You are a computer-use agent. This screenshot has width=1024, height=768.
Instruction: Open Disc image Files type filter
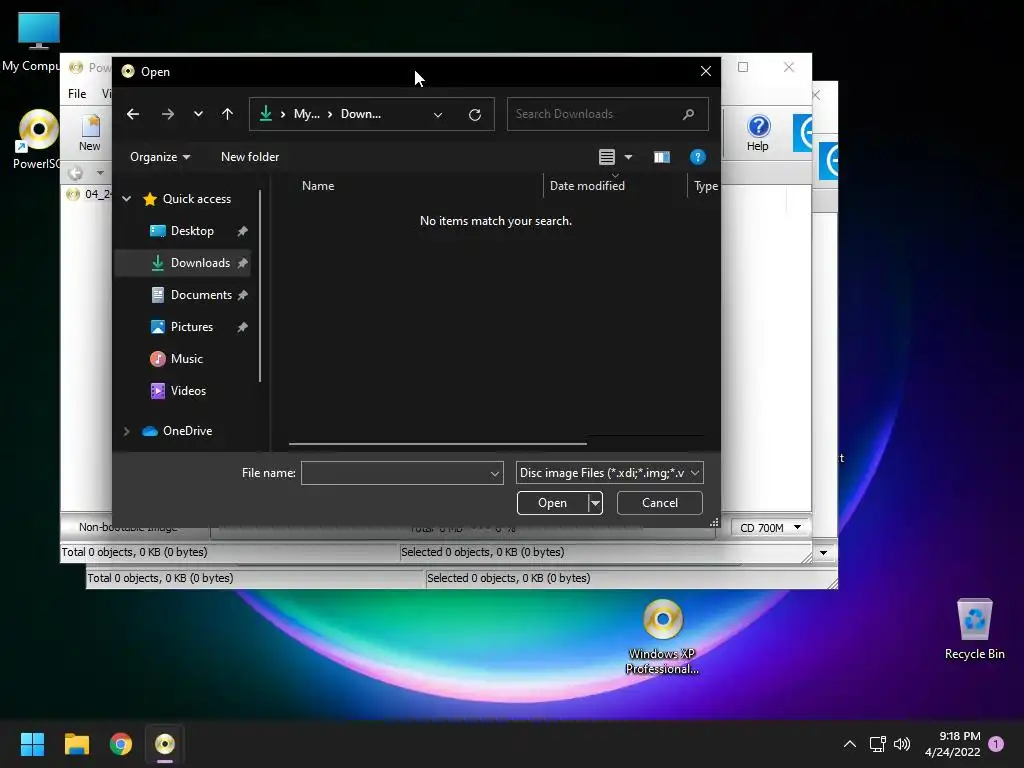tap(609, 473)
